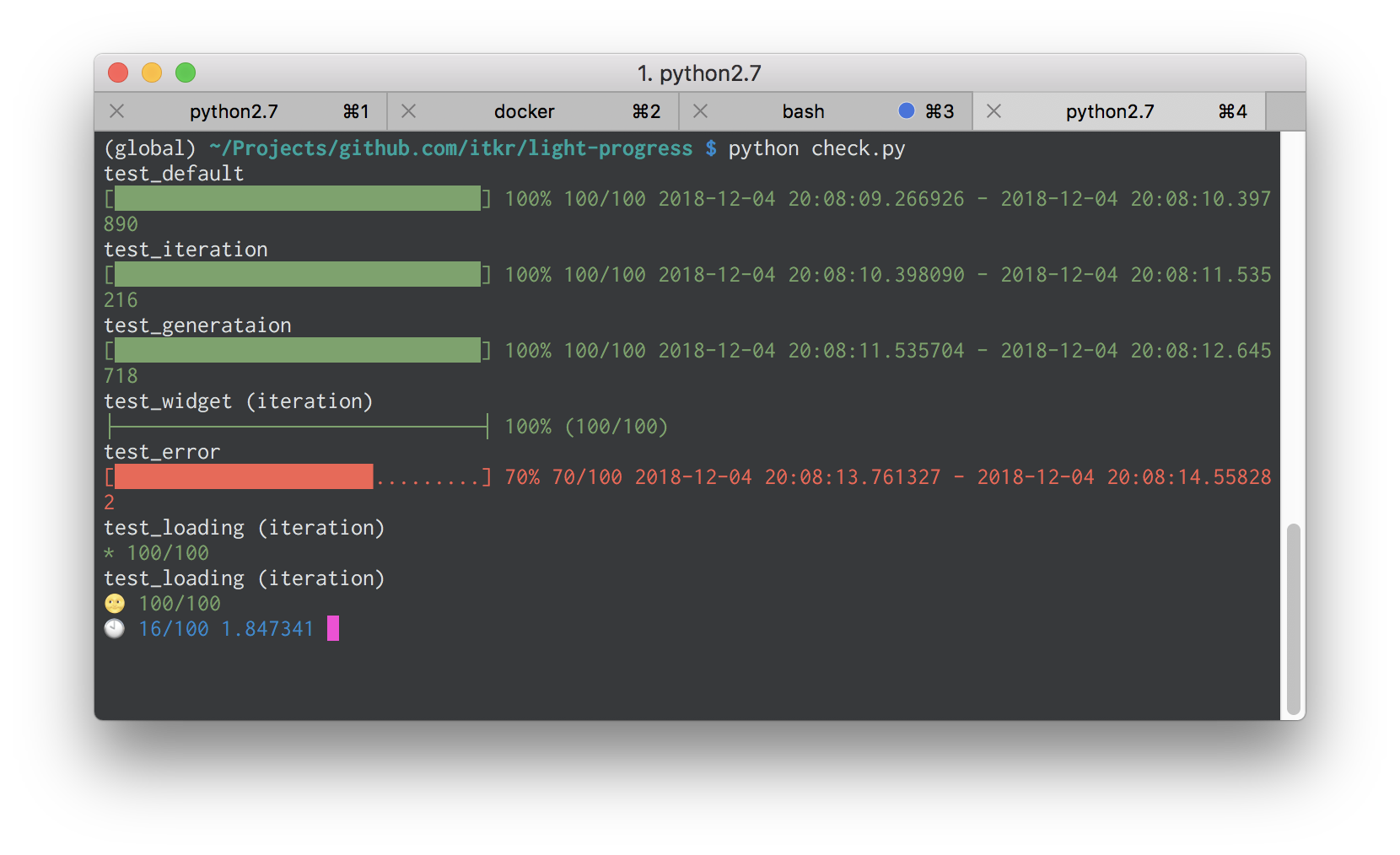Image resolution: width=1400 pixels, height=855 pixels.
Task: Click the green minimize circle
Action: [185, 73]
